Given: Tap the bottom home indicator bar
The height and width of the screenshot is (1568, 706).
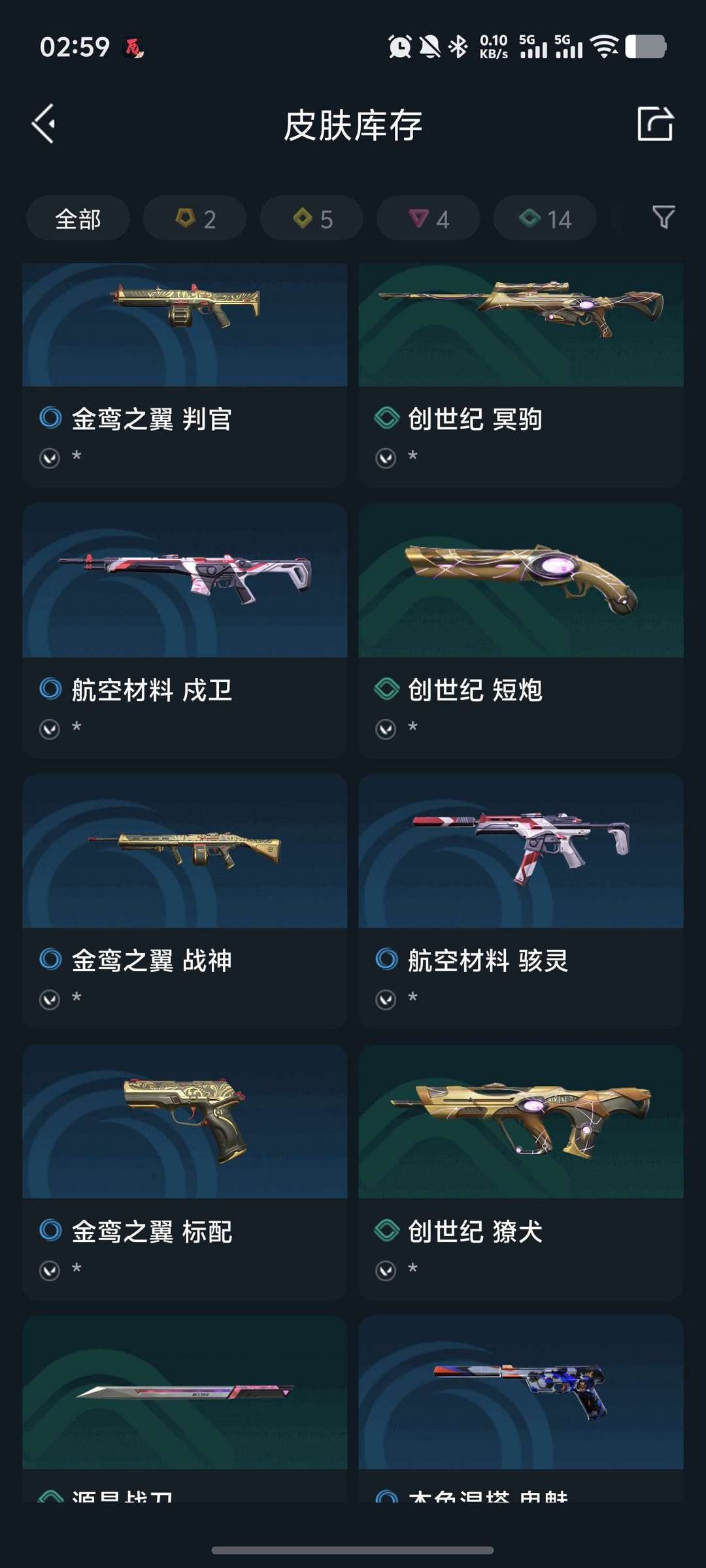Looking at the screenshot, I should (x=352, y=1550).
